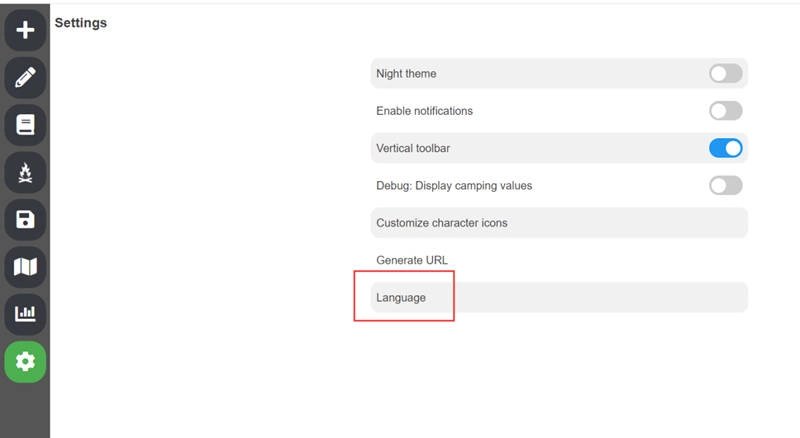Open the pencil edit tool

(25, 77)
